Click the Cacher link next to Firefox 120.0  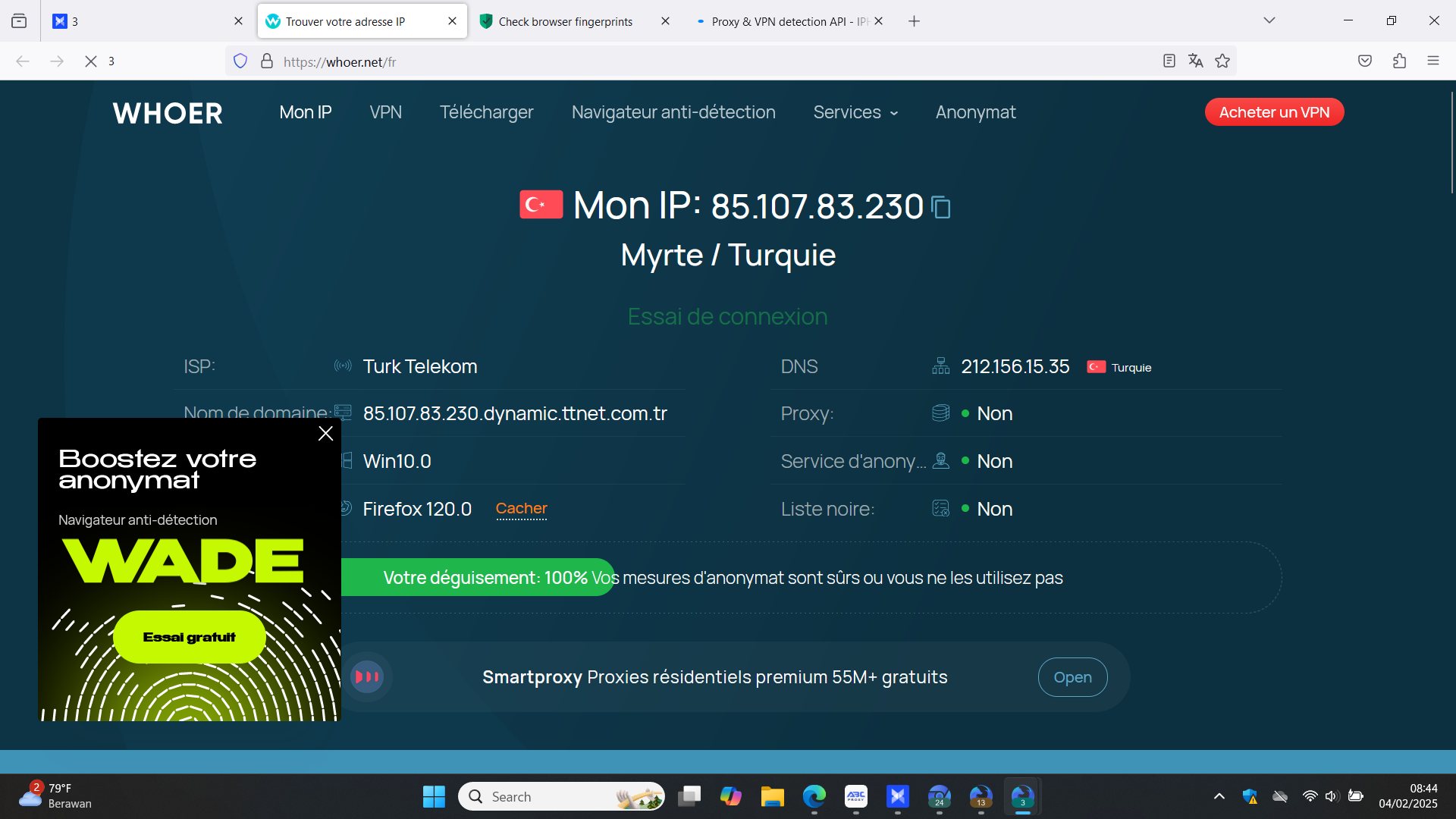[x=522, y=509]
